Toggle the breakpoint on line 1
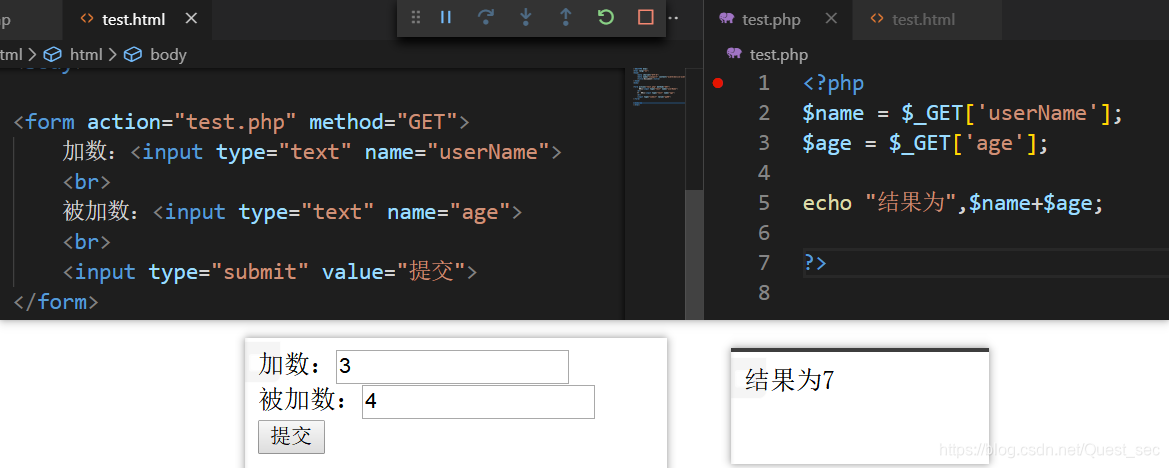Viewport: 1169px width, 468px height. (718, 83)
